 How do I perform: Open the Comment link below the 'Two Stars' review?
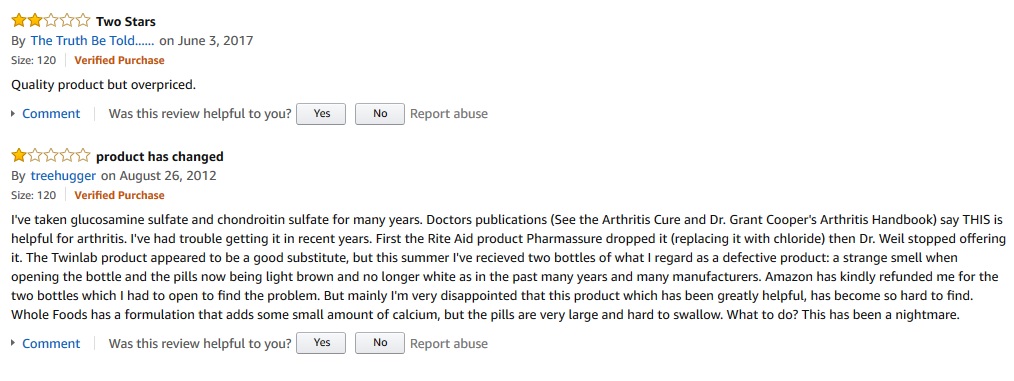[x=51, y=114]
